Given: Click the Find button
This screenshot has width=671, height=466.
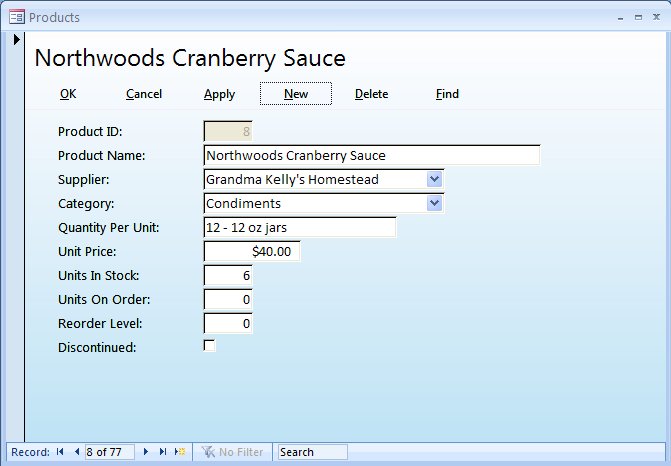Looking at the screenshot, I should click(447, 94).
